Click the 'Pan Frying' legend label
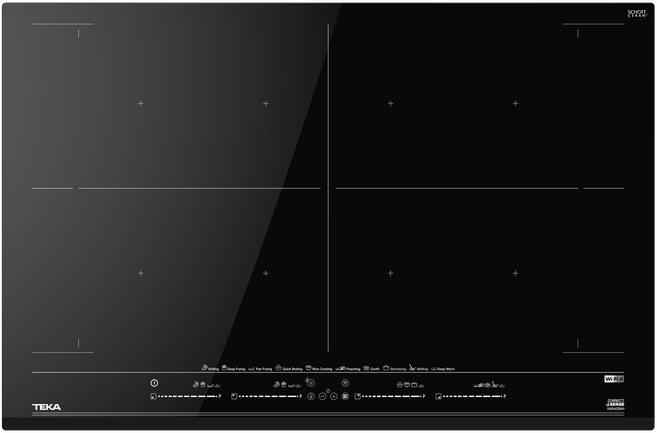Screen dimensions: 657x433 [264, 369]
